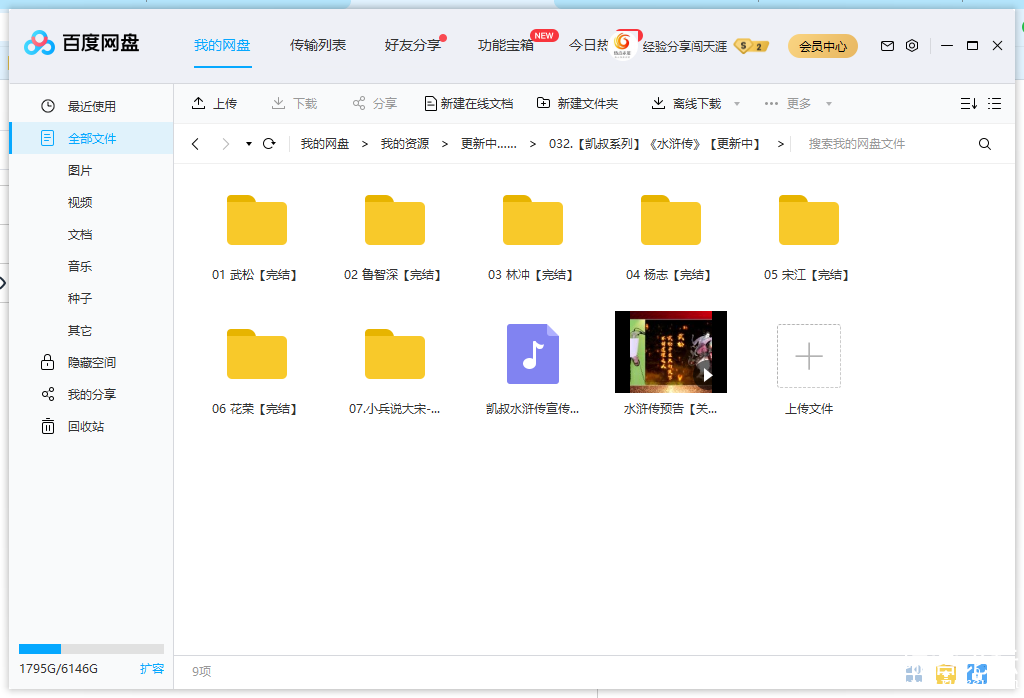
Task: Open the 今日热 tab
Action: pos(588,45)
